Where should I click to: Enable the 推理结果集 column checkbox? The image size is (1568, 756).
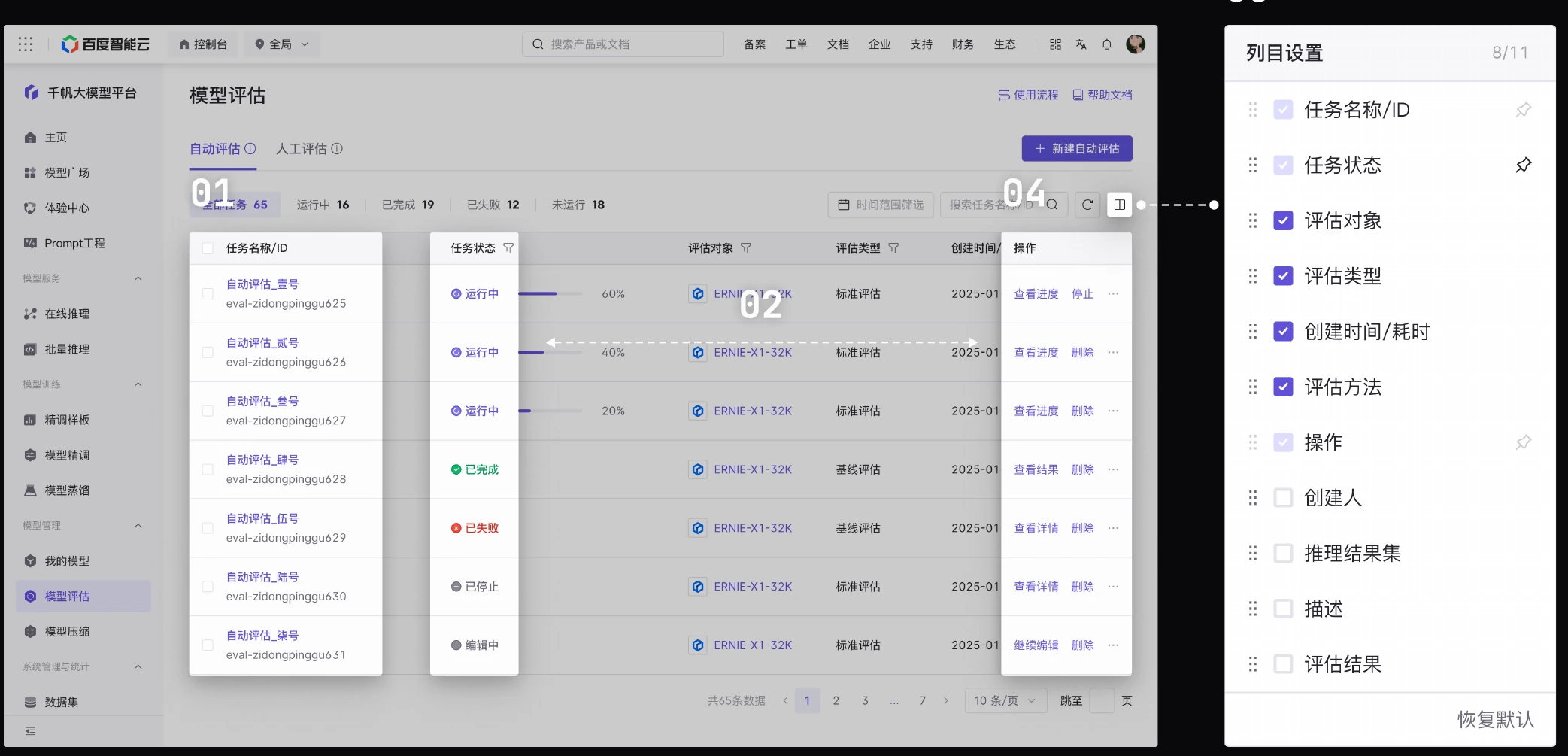[1283, 554]
